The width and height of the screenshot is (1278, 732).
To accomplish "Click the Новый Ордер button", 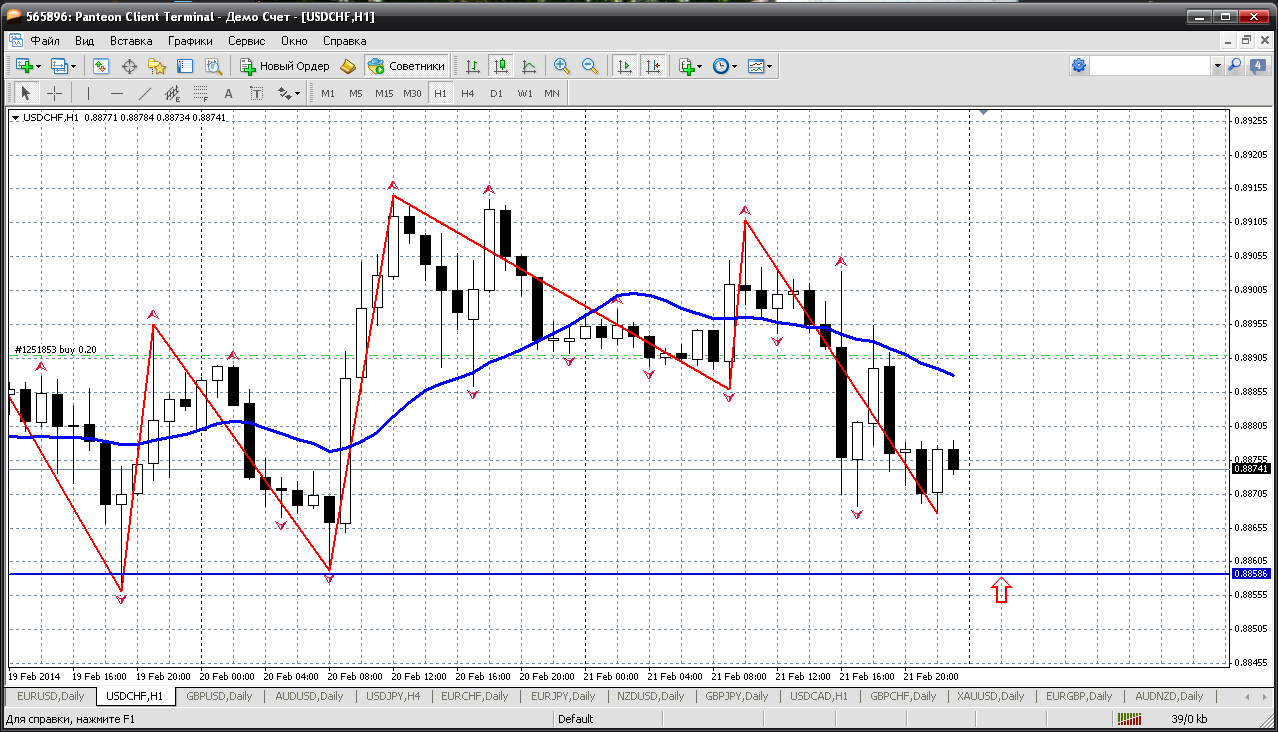I will click(285, 66).
